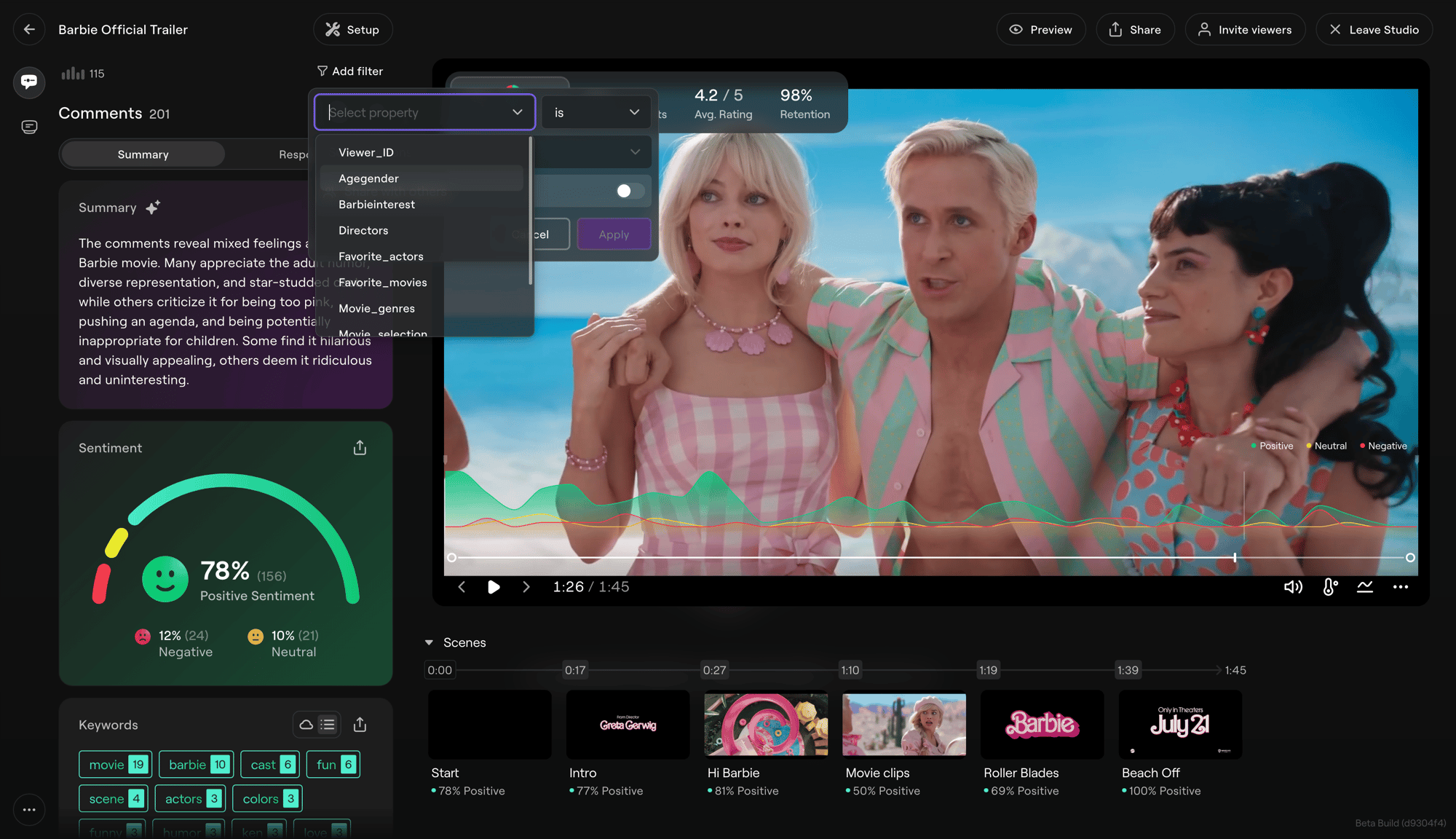Open the 'is' operator dropdown
Viewport: 1456px width, 839px height.
[596, 112]
